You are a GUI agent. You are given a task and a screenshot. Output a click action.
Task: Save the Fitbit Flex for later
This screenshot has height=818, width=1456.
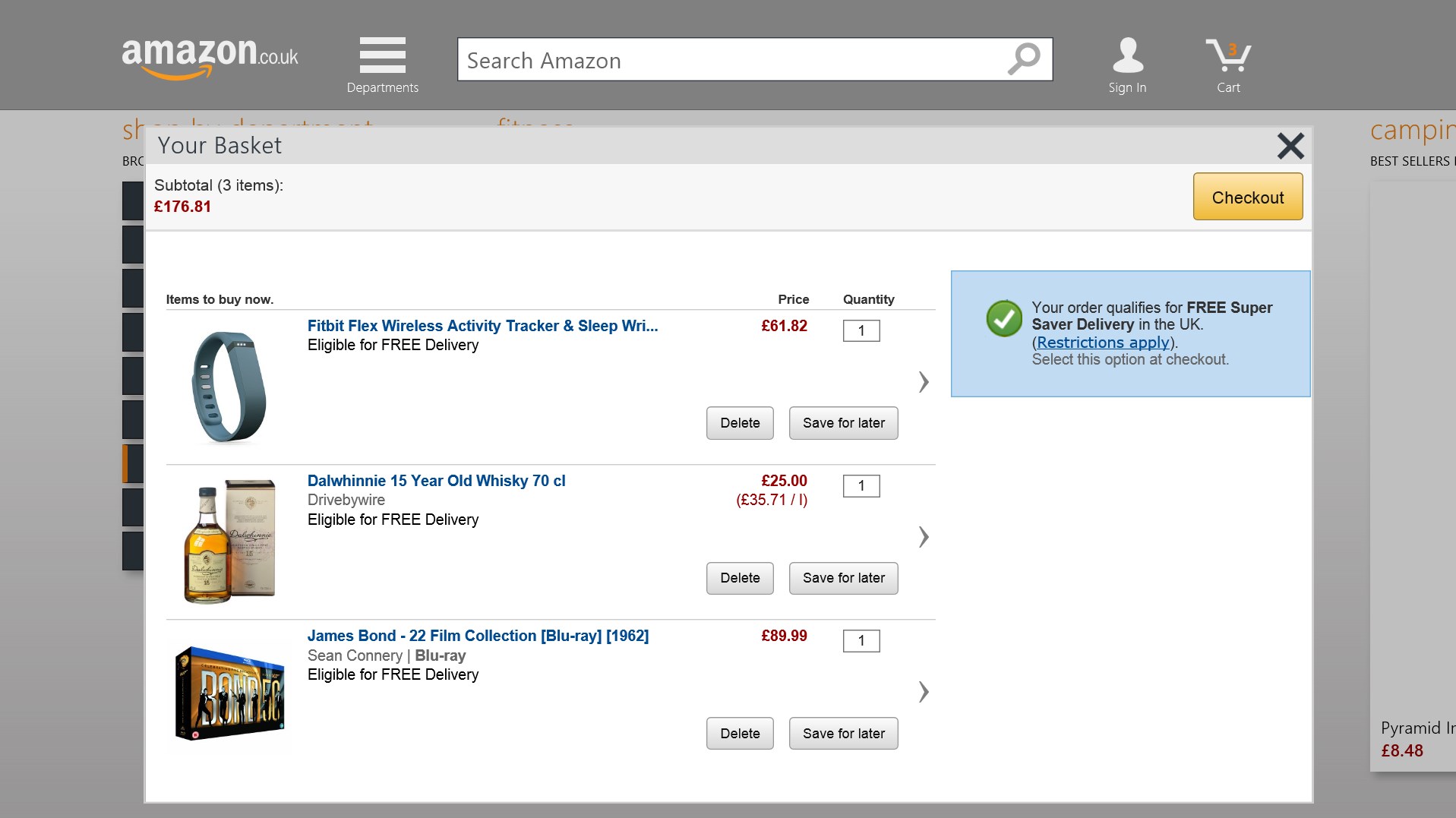[x=843, y=422]
